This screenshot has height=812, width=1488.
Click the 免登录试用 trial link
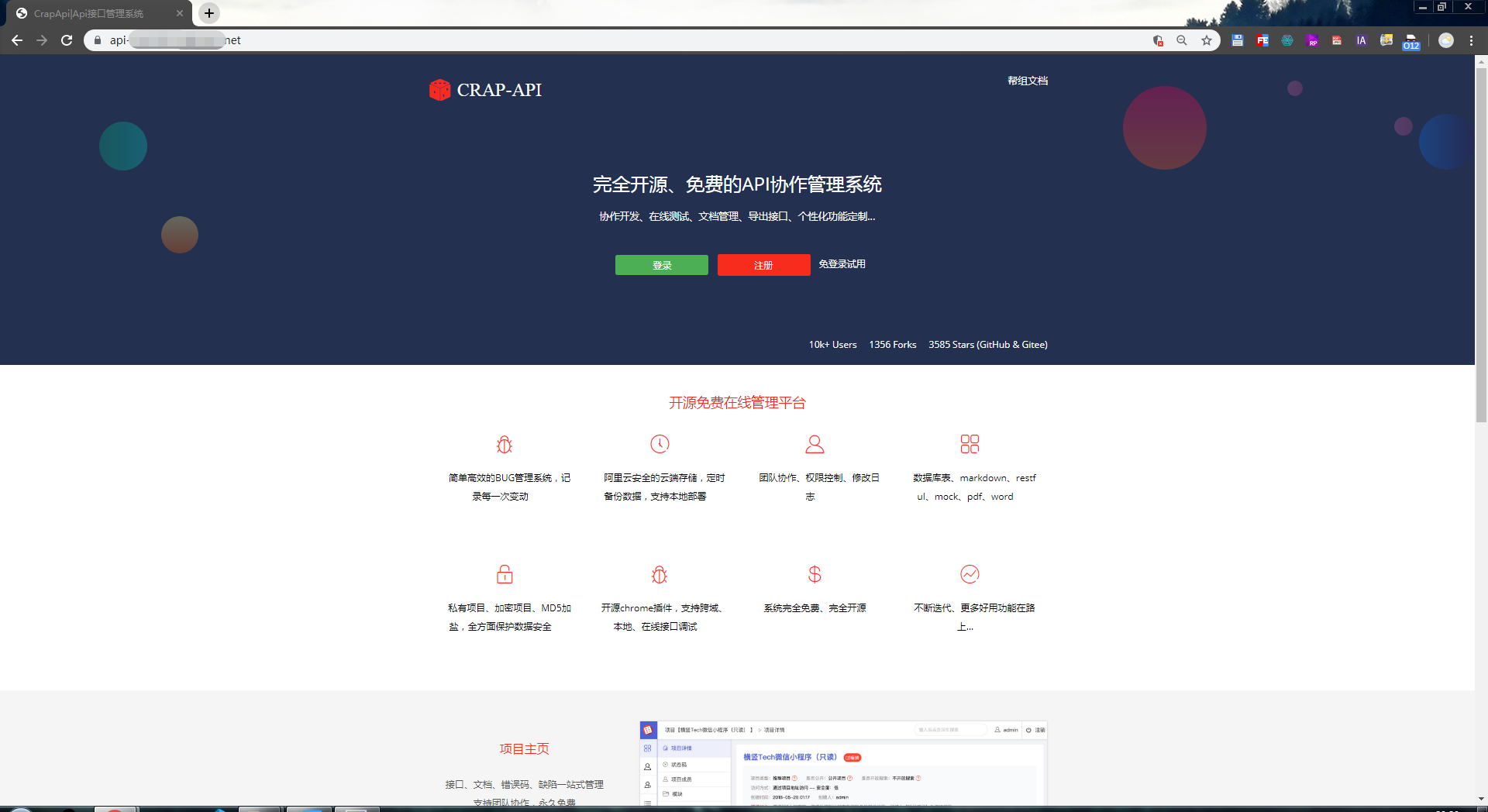pyautogui.click(x=842, y=264)
